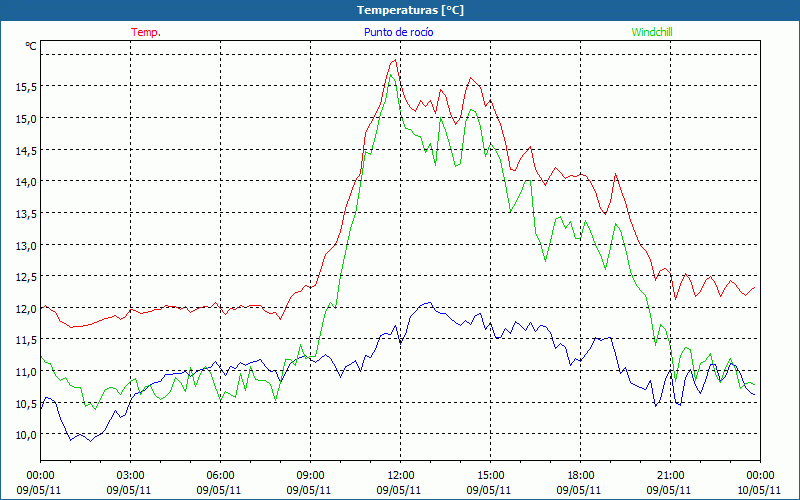Click the 06:00 time axis label

(220, 476)
